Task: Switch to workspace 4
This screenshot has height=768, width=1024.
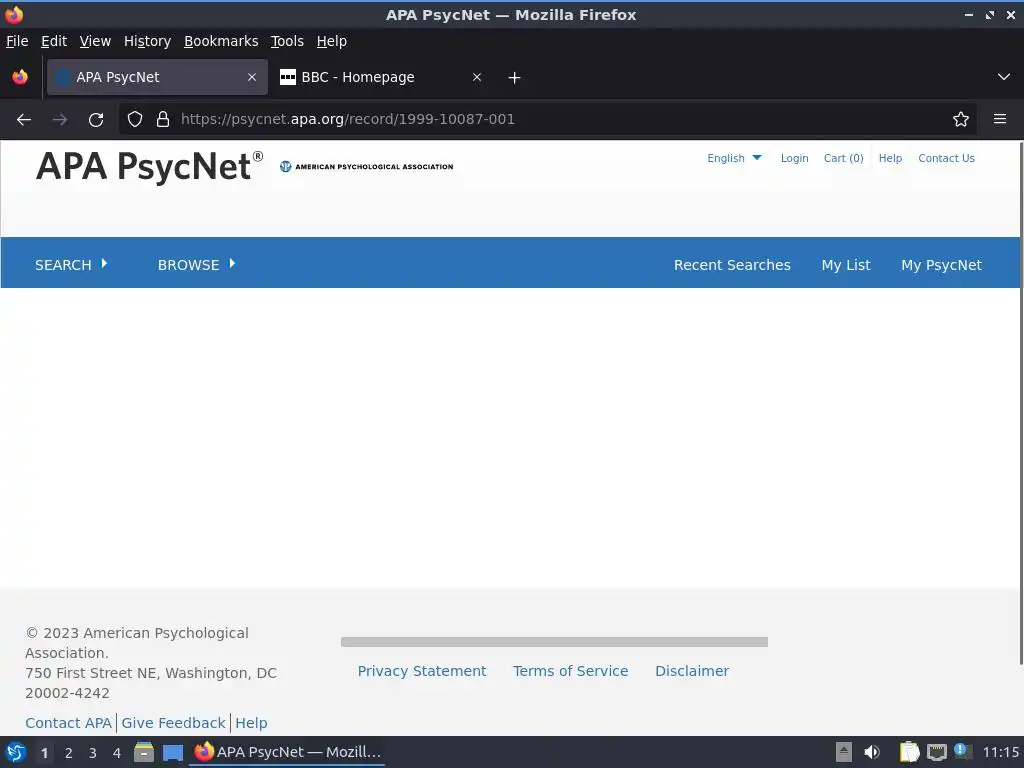Action: tap(117, 753)
